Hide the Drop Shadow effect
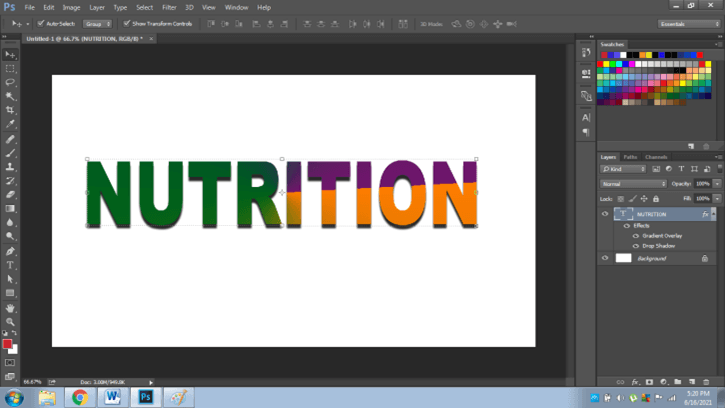 point(636,246)
